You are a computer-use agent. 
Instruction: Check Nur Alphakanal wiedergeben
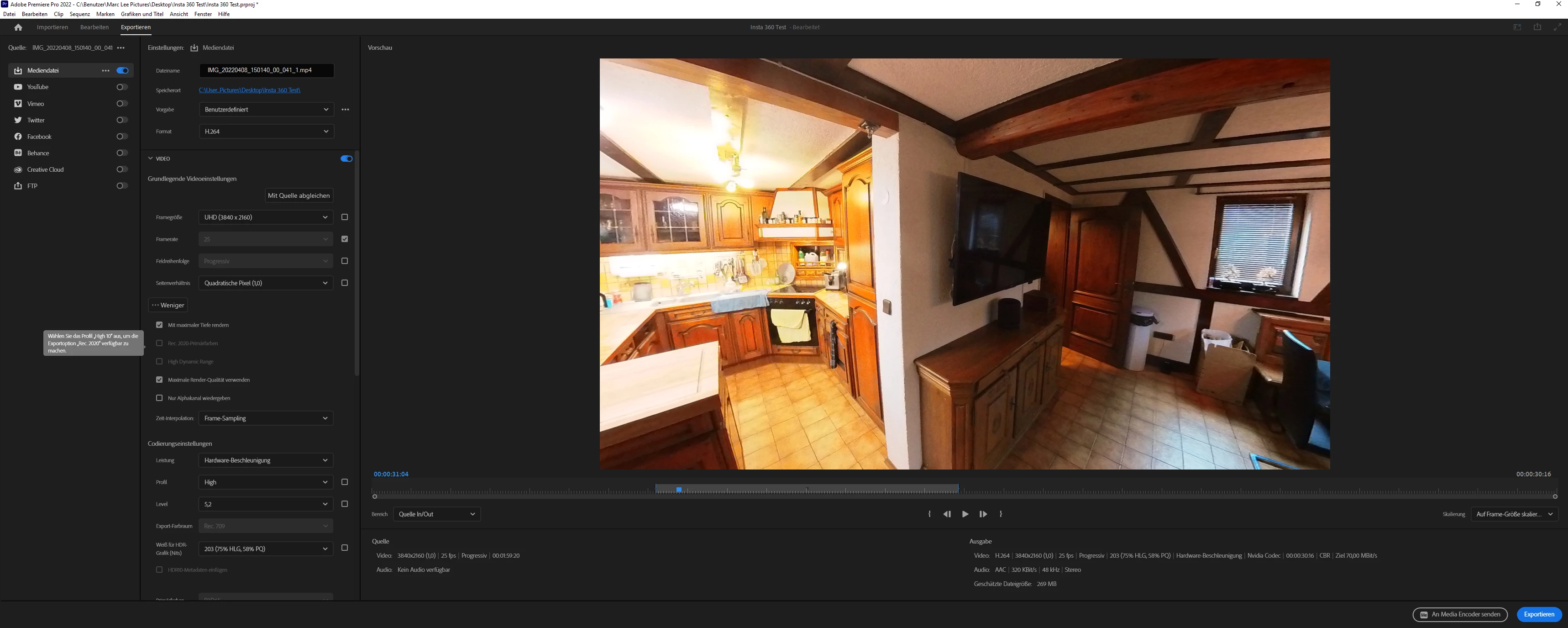tap(159, 398)
